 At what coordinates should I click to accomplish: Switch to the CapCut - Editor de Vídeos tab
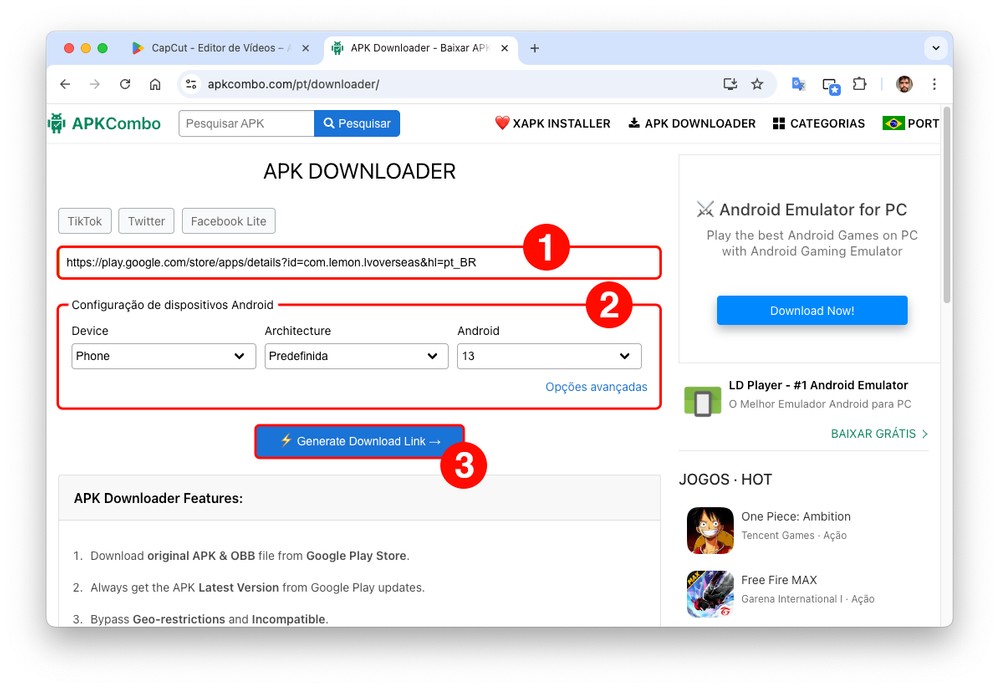[219, 48]
